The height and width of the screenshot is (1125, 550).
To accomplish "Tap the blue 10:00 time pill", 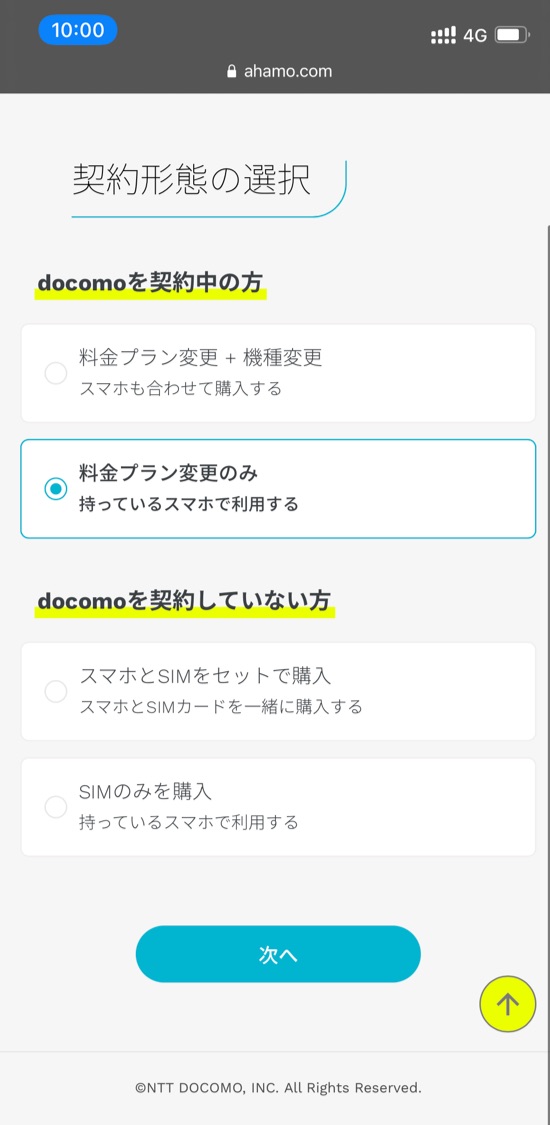I will pyautogui.click(x=77, y=30).
